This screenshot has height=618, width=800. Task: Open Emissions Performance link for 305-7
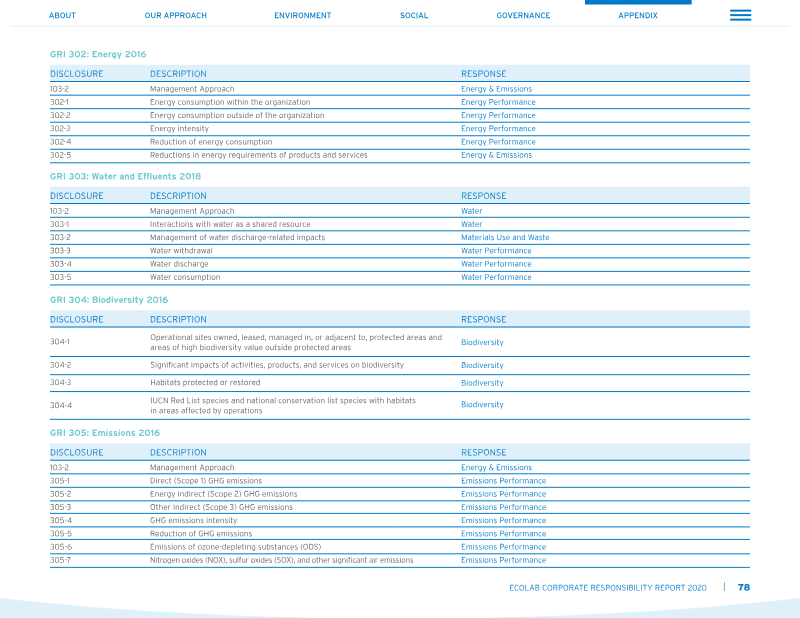(x=504, y=560)
